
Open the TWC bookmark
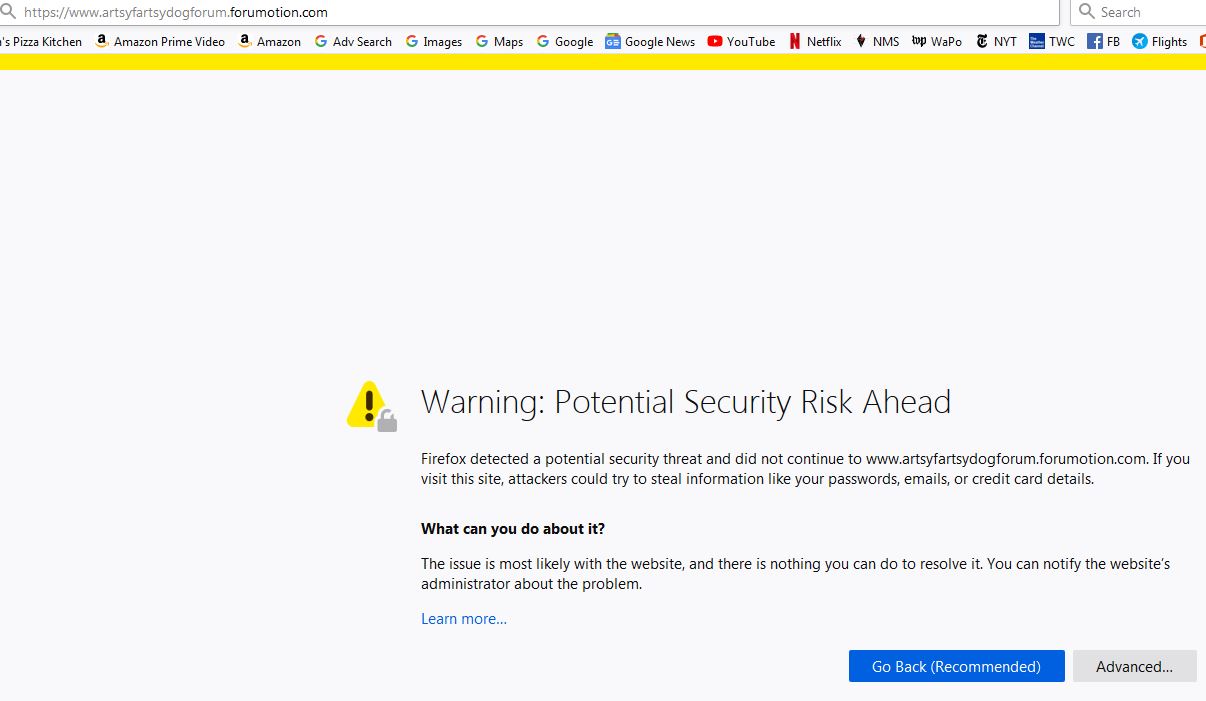1052,41
